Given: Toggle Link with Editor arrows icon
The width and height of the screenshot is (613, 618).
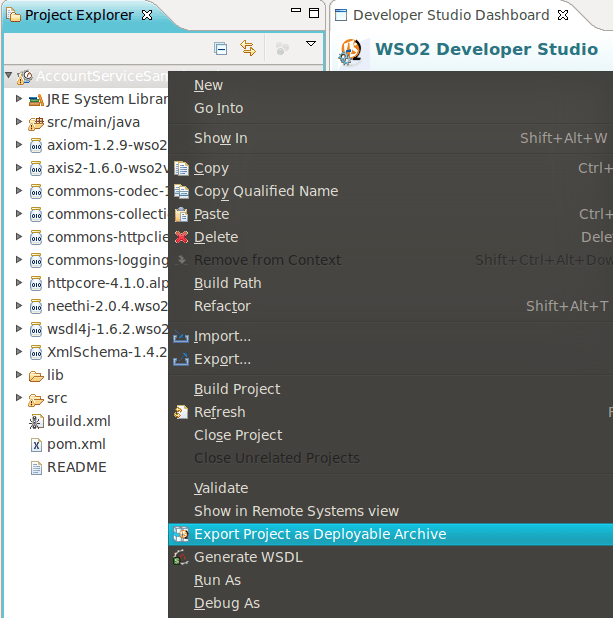Looking at the screenshot, I should (248, 48).
